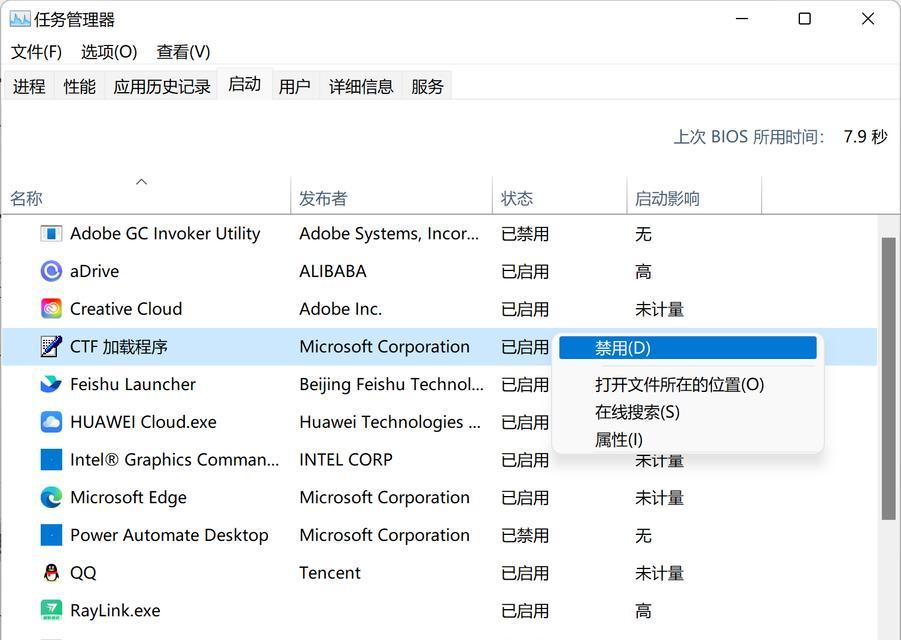Click the Creative Cloud icon
The height and width of the screenshot is (640, 901).
(51, 309)
